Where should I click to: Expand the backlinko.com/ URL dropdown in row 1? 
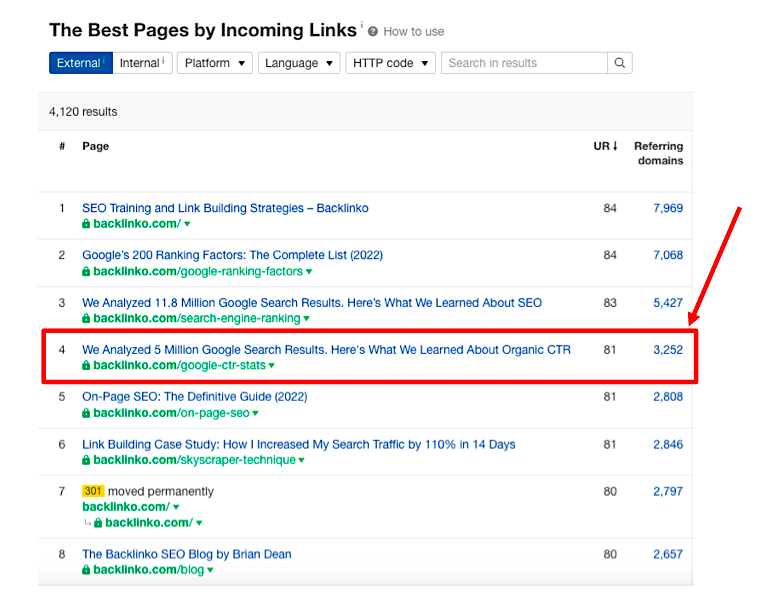[x=187, y=224]
